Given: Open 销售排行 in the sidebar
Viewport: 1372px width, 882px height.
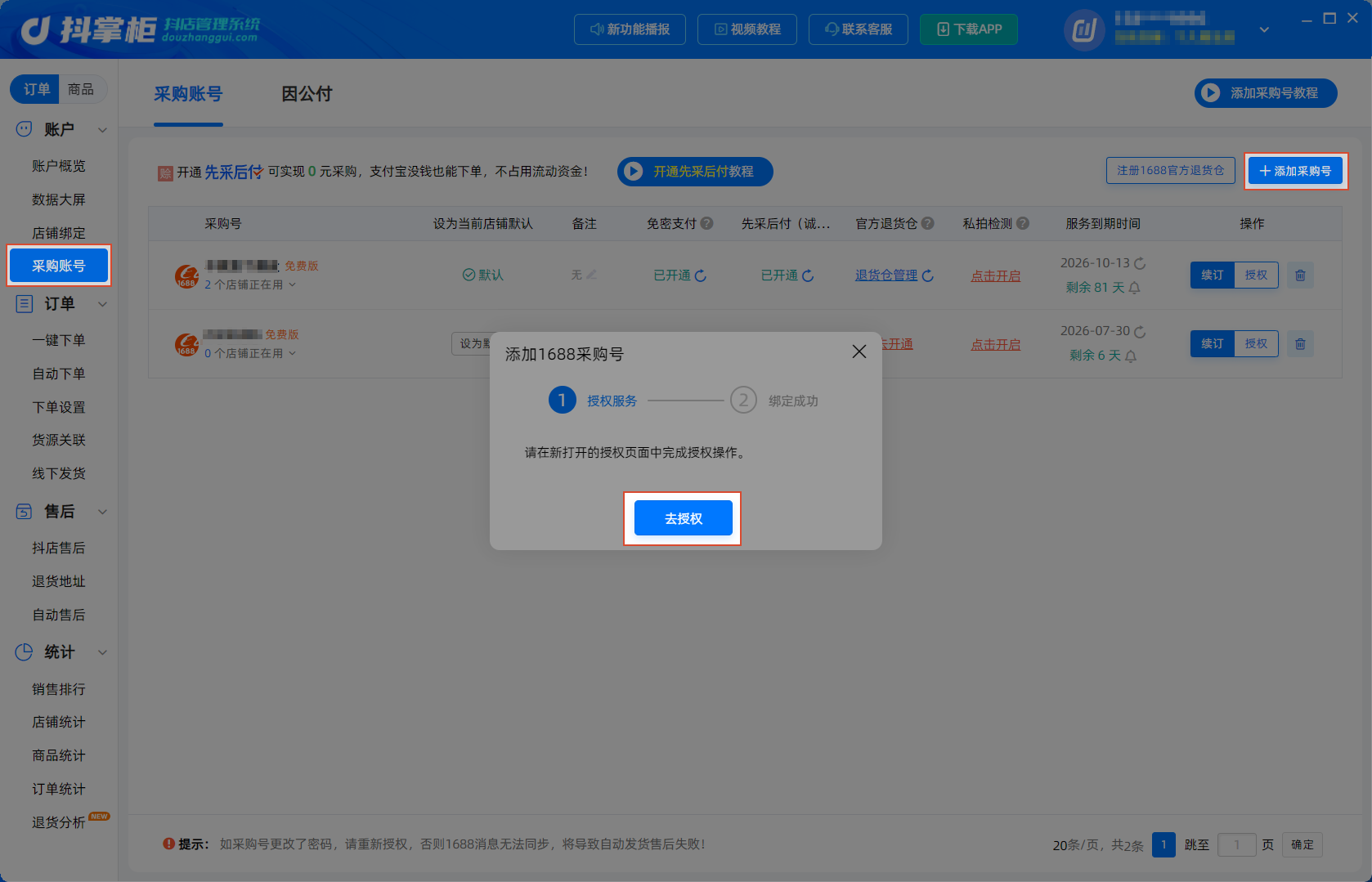Looking at the screenshot, I should point(59,689).
